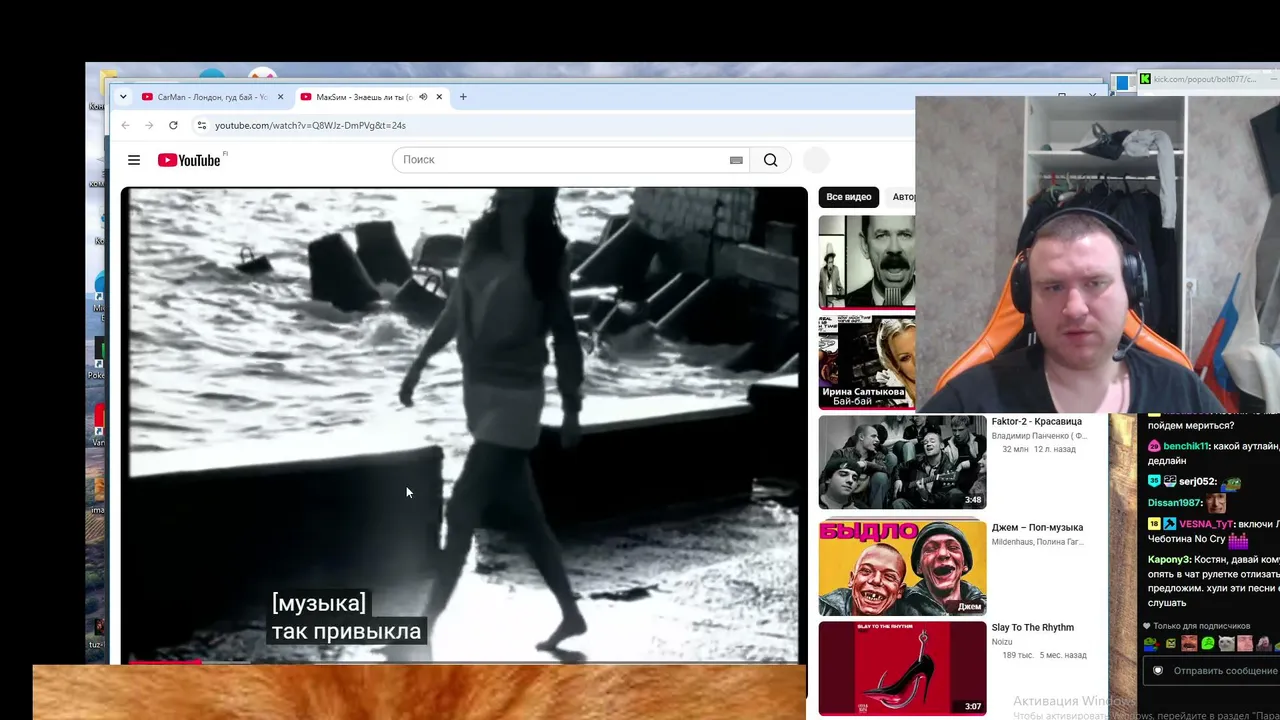Click the YouTube account avatar placeholder
The width and height of the screenshot is (1280, 720).
pyautogui.click(x=816, y=160)
